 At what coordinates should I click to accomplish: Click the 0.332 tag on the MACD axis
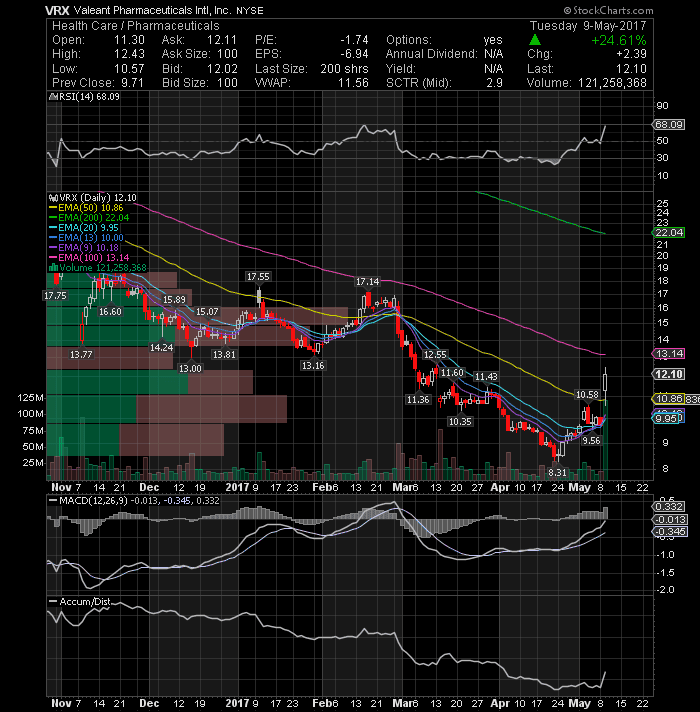(x=670, y=507)
